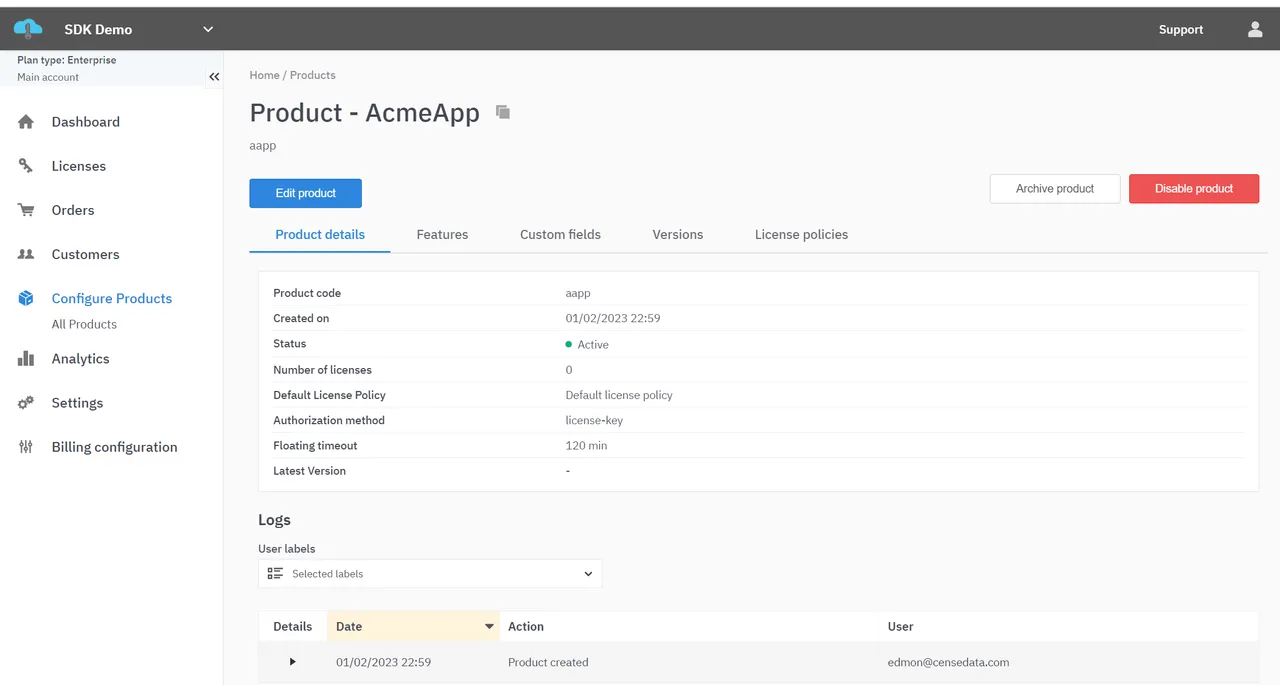Viewport: 1280px width, 685px height.
Task: Expand the SDK Demo account dropdown
Action: (207, 29)
